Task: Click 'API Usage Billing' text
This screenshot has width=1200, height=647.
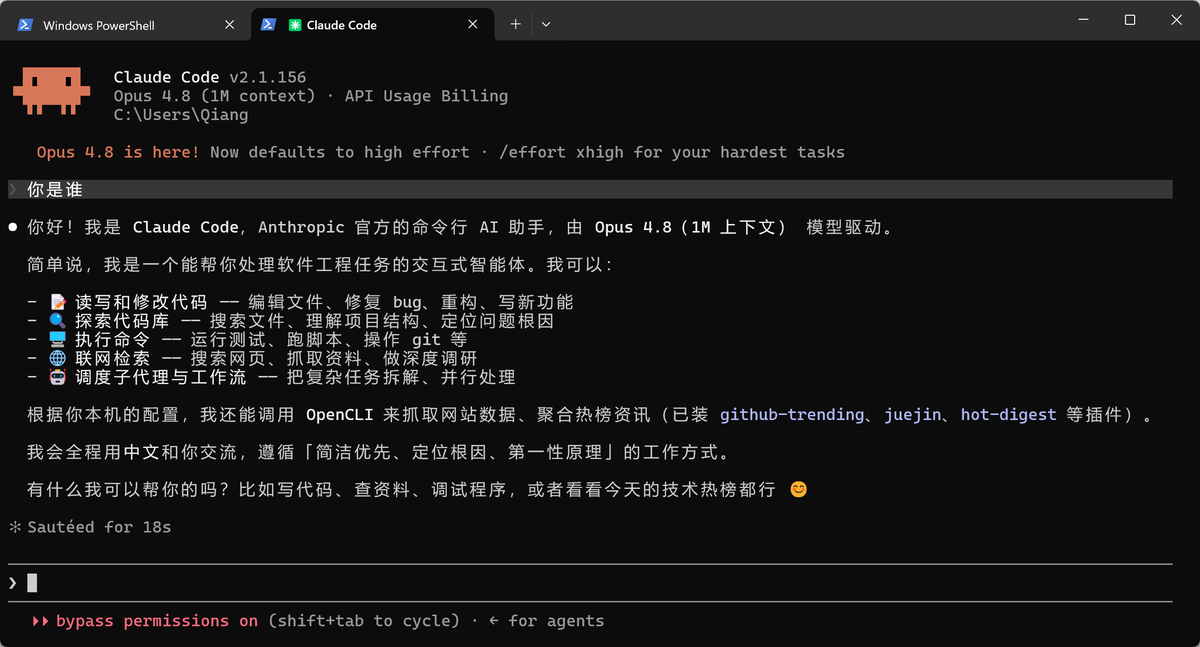Action: pyautogui.click(x=426, y=96)
